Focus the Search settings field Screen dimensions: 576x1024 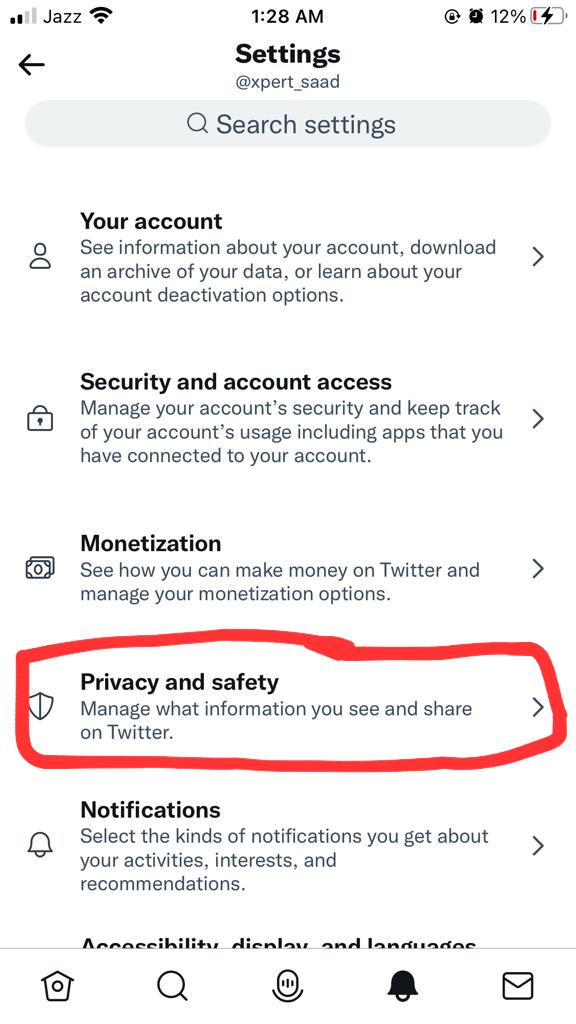coord(288,123)
